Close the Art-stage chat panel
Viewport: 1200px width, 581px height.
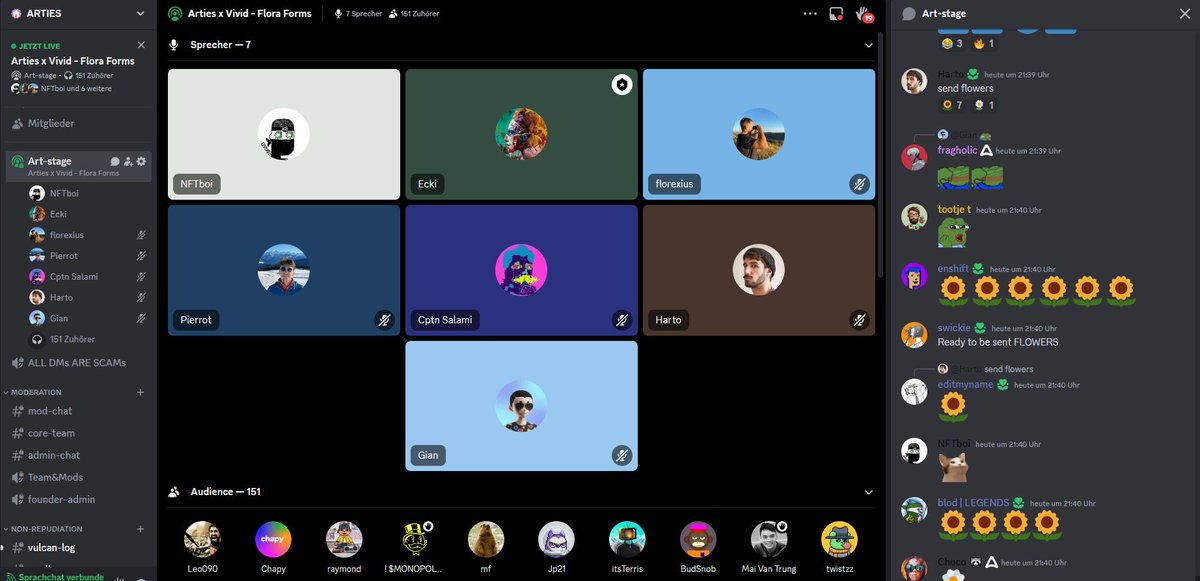pos(1184,14)
